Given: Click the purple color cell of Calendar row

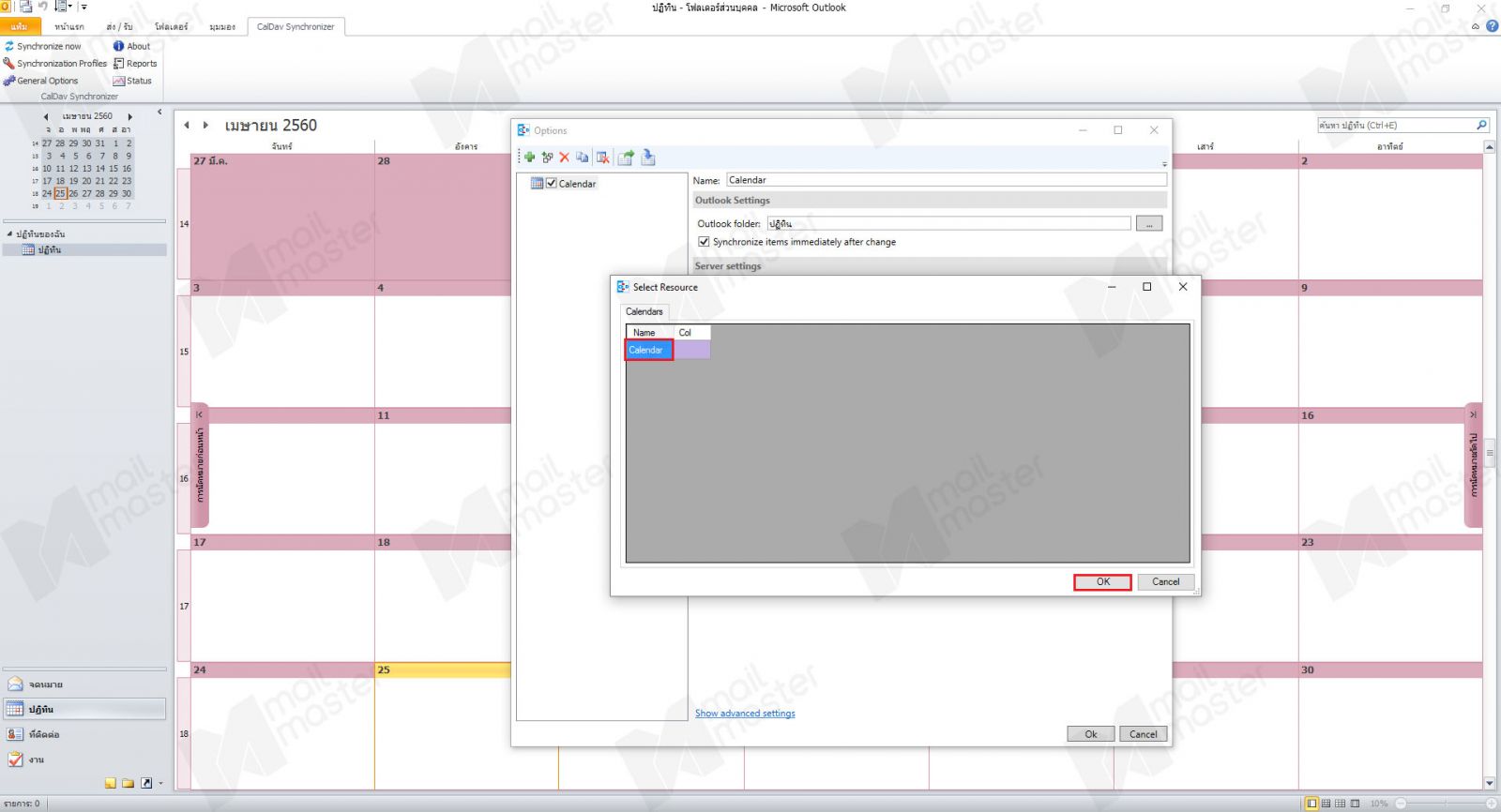Looking at the screenshot, I should (x=692, y=350).
